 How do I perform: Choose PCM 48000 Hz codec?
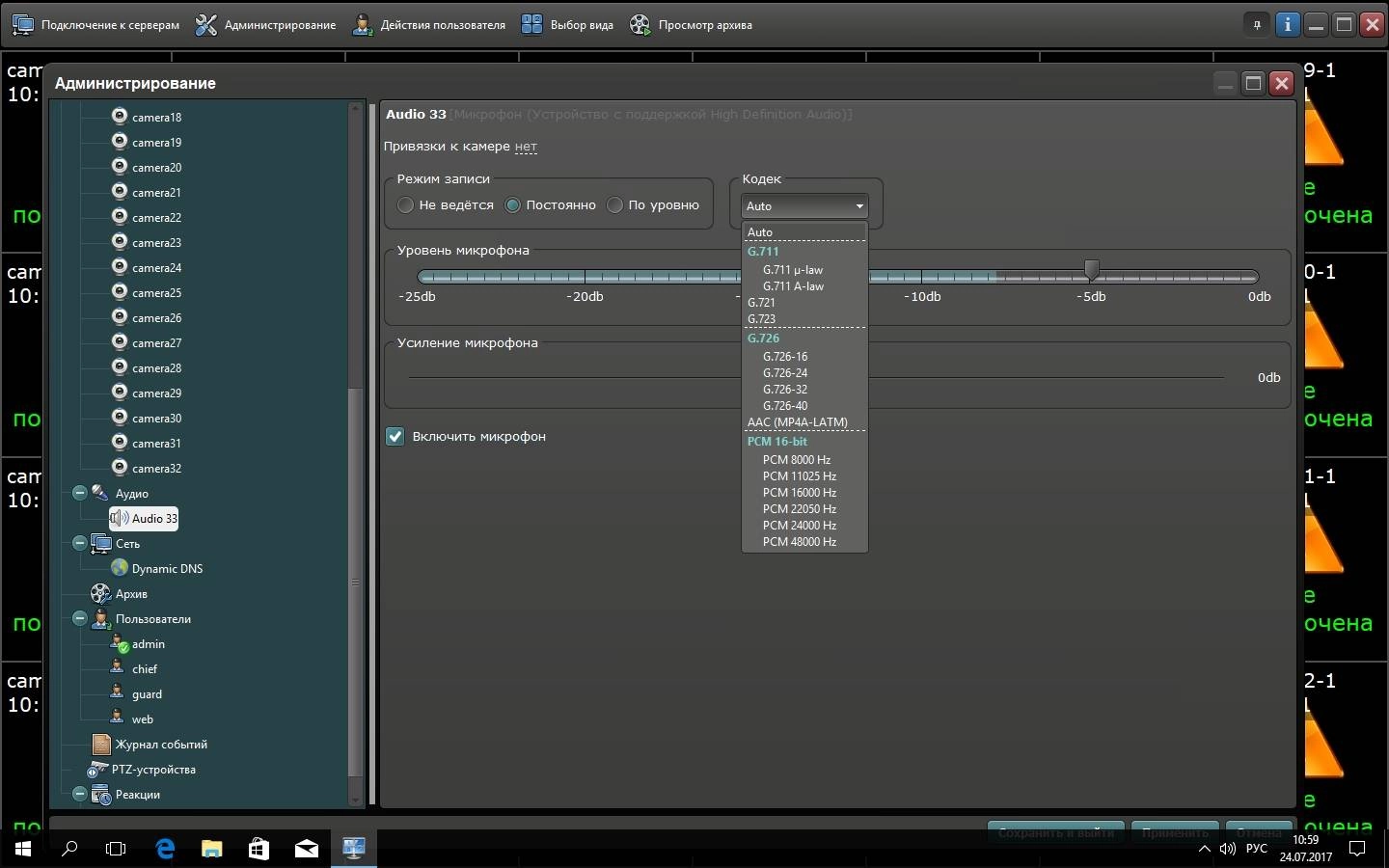point(804,542)
